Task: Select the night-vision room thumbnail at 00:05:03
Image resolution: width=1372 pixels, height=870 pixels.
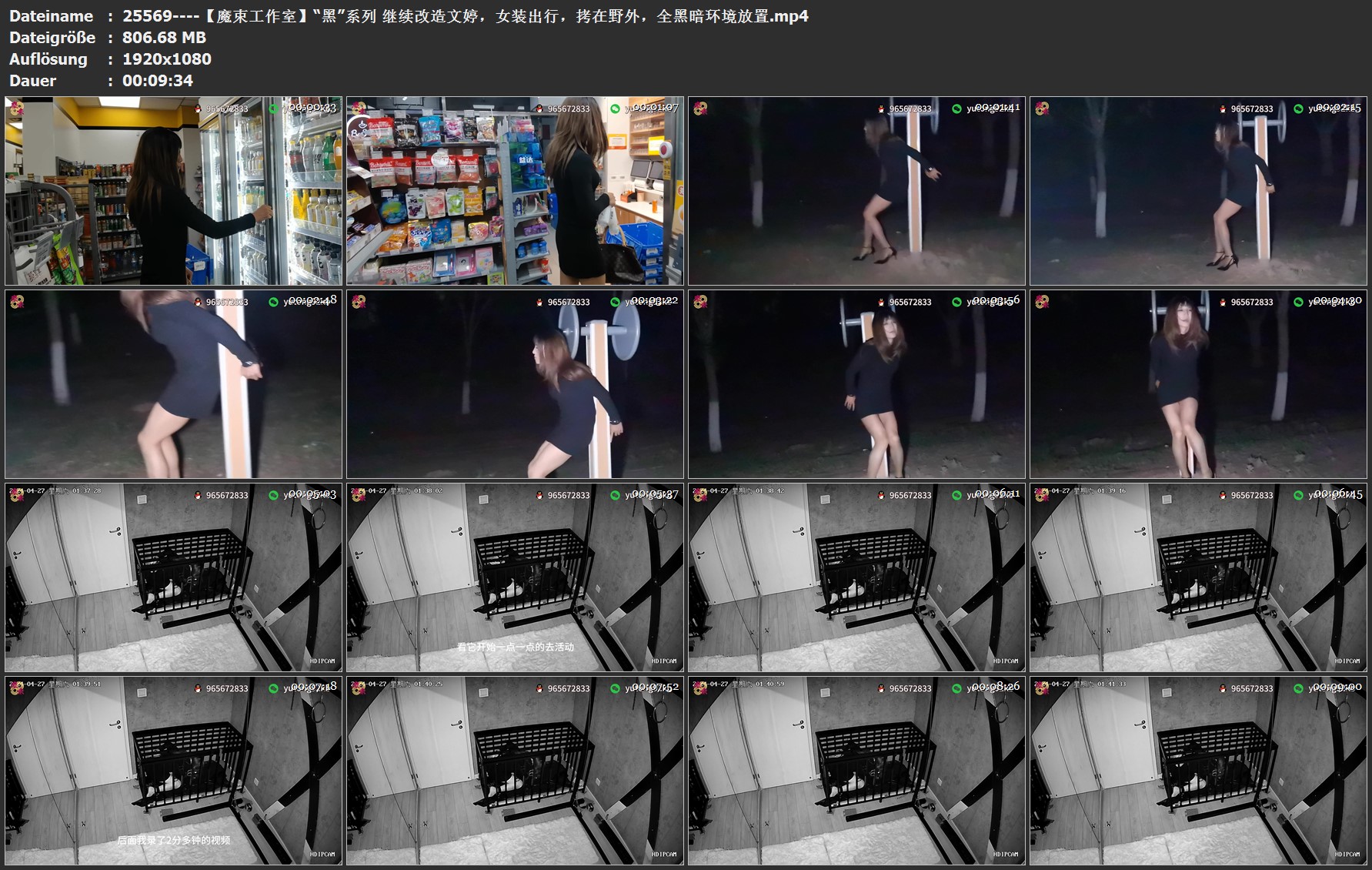Action: [x=173, y=577]
